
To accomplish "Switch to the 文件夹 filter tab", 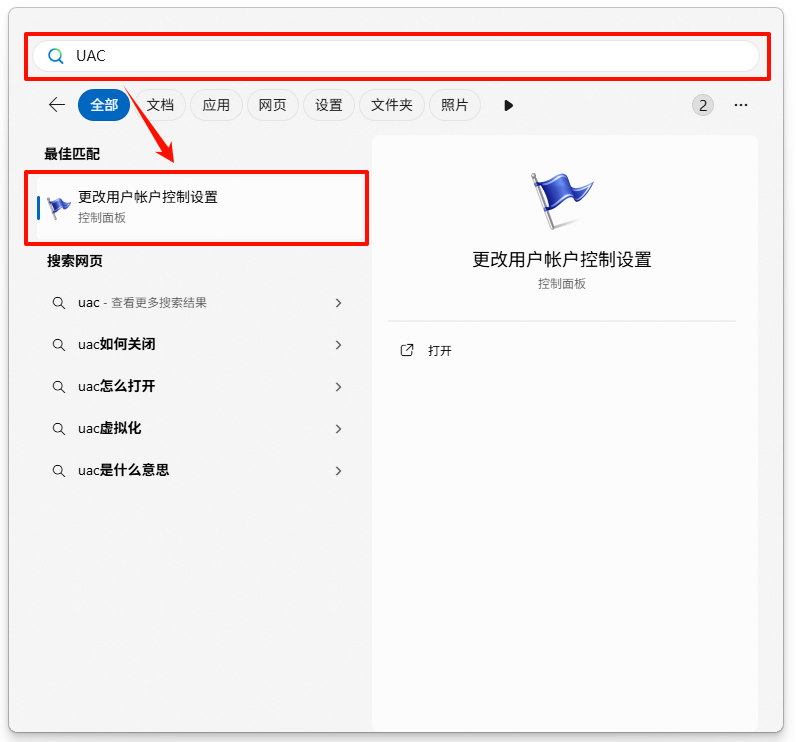I will 391,105.
